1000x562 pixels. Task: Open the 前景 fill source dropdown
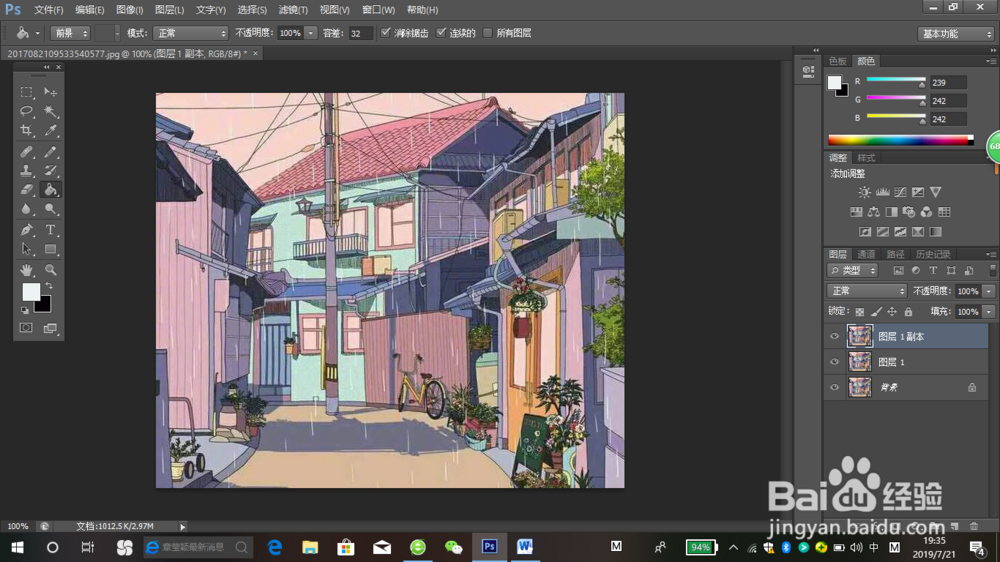(x=70, y=33)
